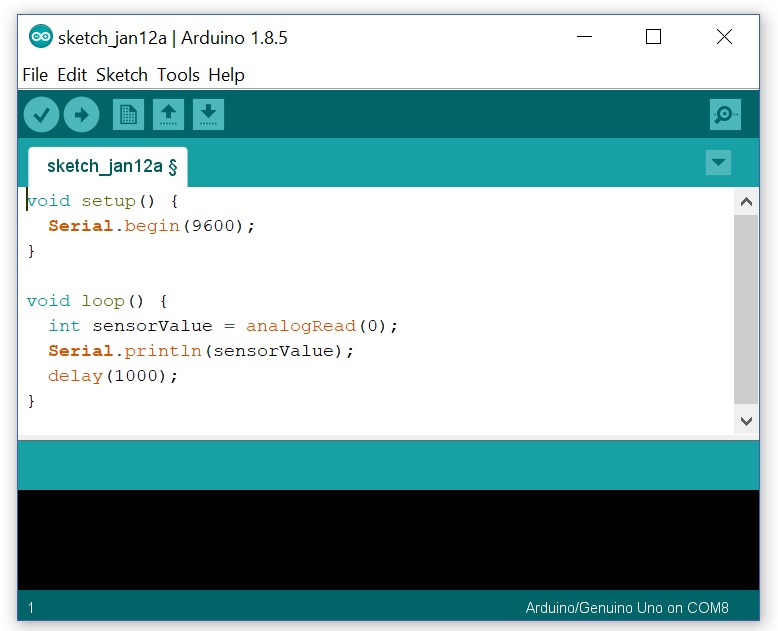Minimize the Arduino window

click(x=584, y=37)
